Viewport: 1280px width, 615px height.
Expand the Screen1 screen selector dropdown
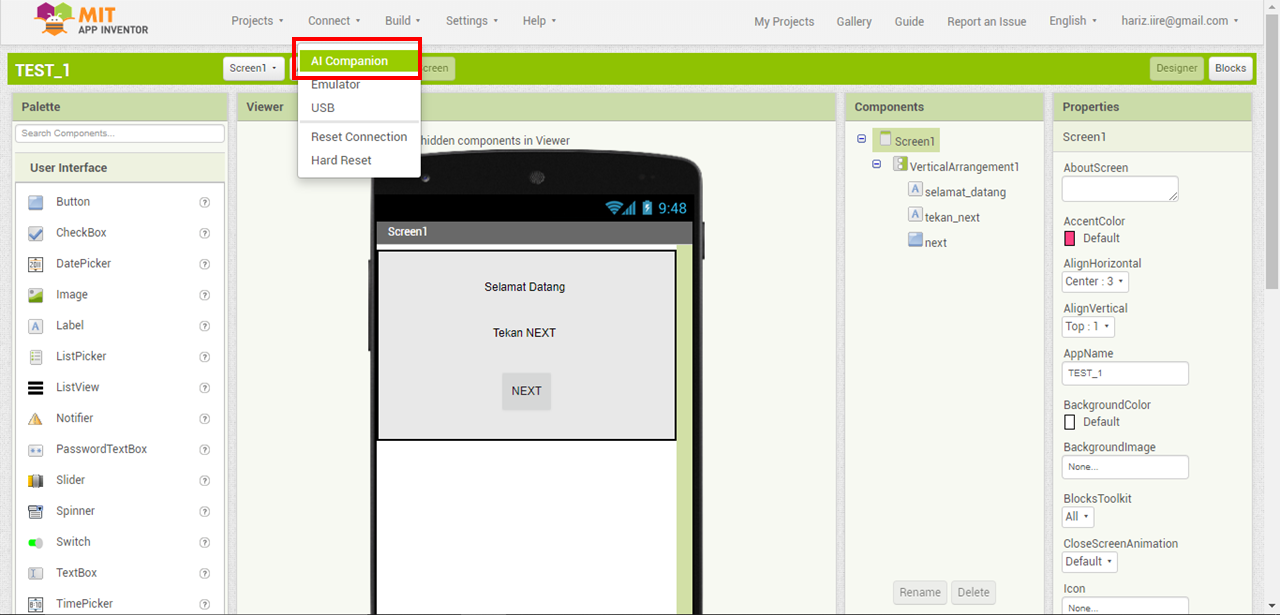click(x=253, y=68)
